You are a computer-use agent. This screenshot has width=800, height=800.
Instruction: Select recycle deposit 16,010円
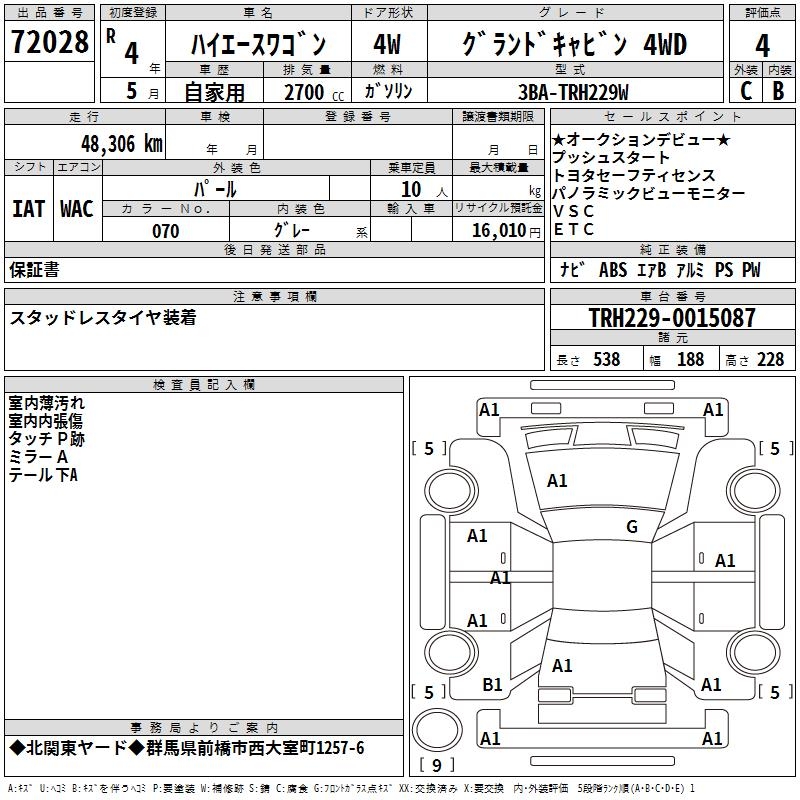click(506, 231)
